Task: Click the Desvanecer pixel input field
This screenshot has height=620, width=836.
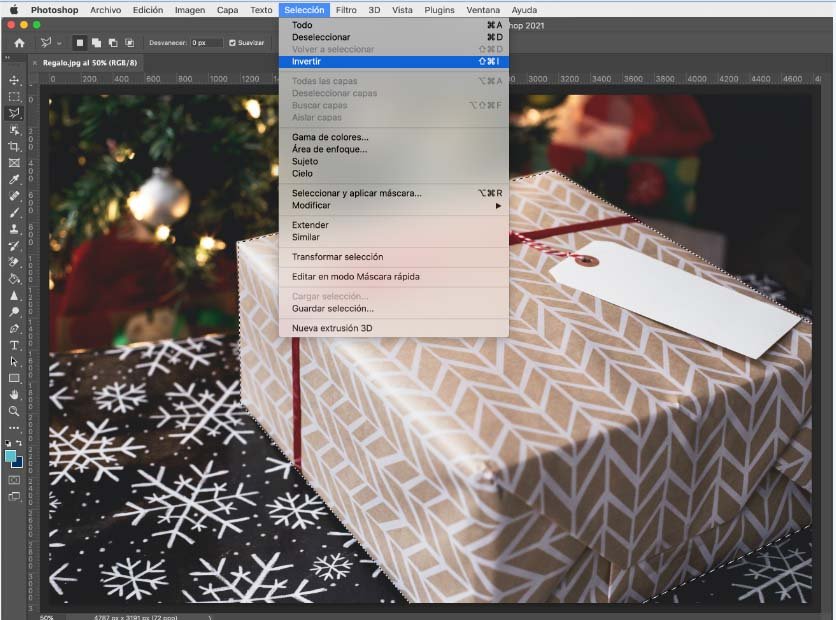Action: coord(207,43)
